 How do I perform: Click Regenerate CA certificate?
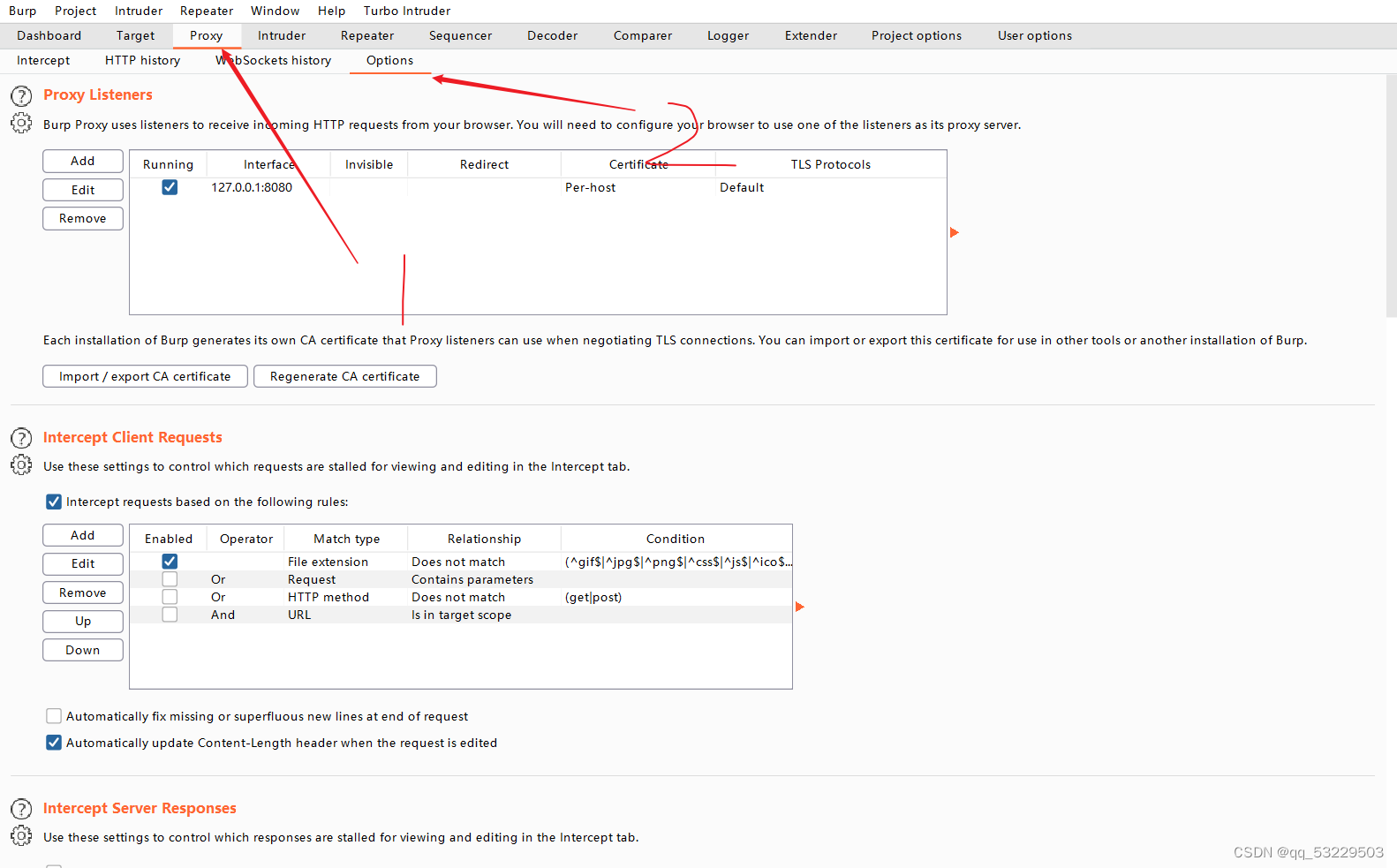[345, 376]
